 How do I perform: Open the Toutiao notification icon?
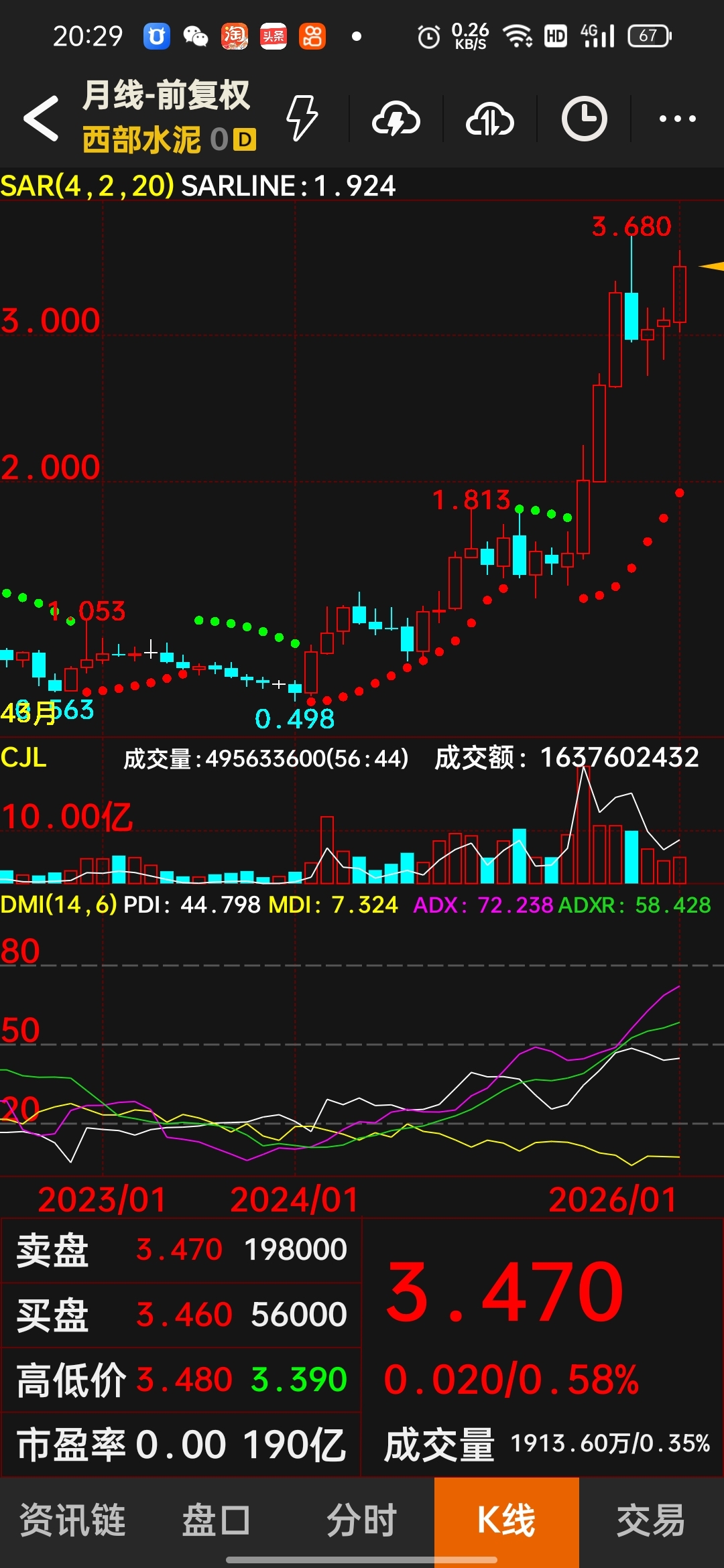pos(274,36)
